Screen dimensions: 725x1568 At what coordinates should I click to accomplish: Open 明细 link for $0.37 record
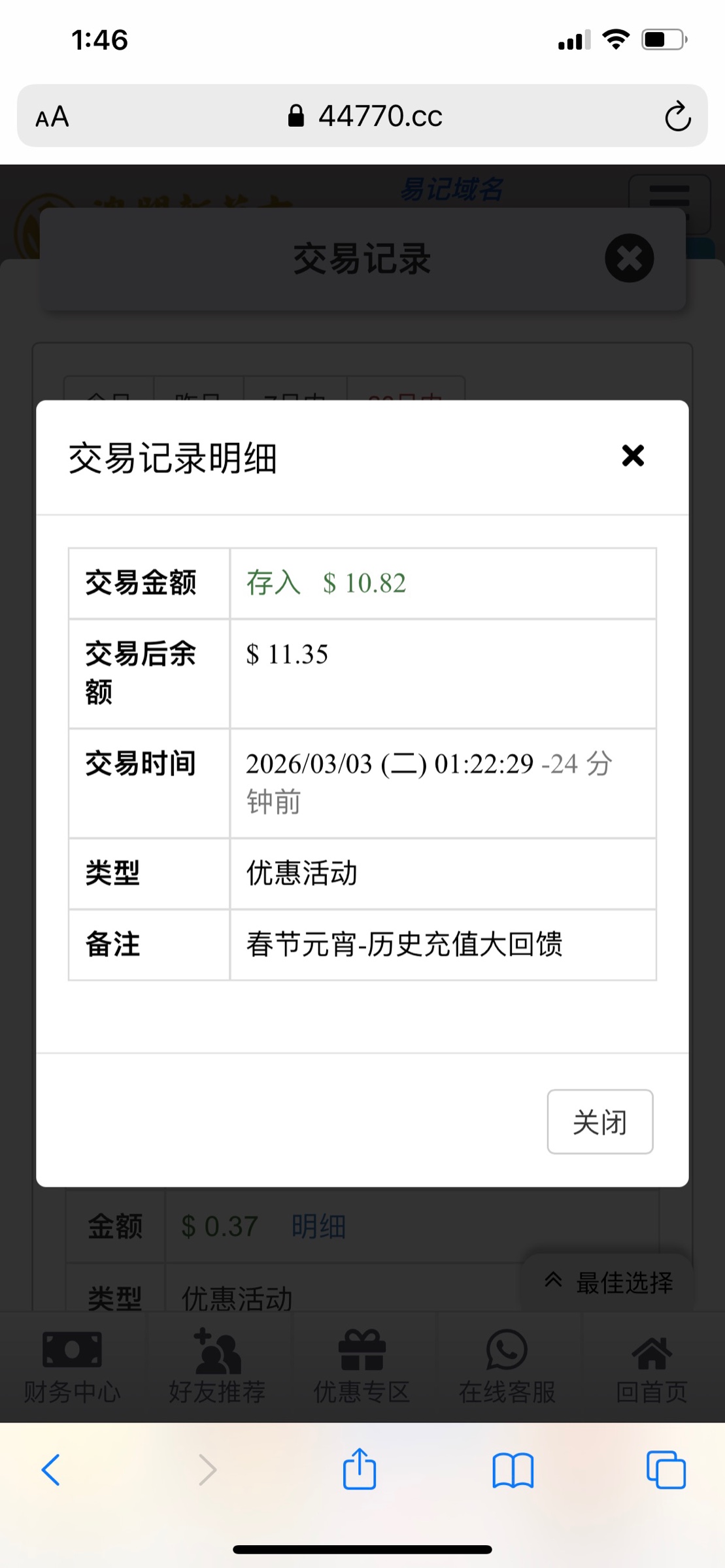pos(318,1226)
